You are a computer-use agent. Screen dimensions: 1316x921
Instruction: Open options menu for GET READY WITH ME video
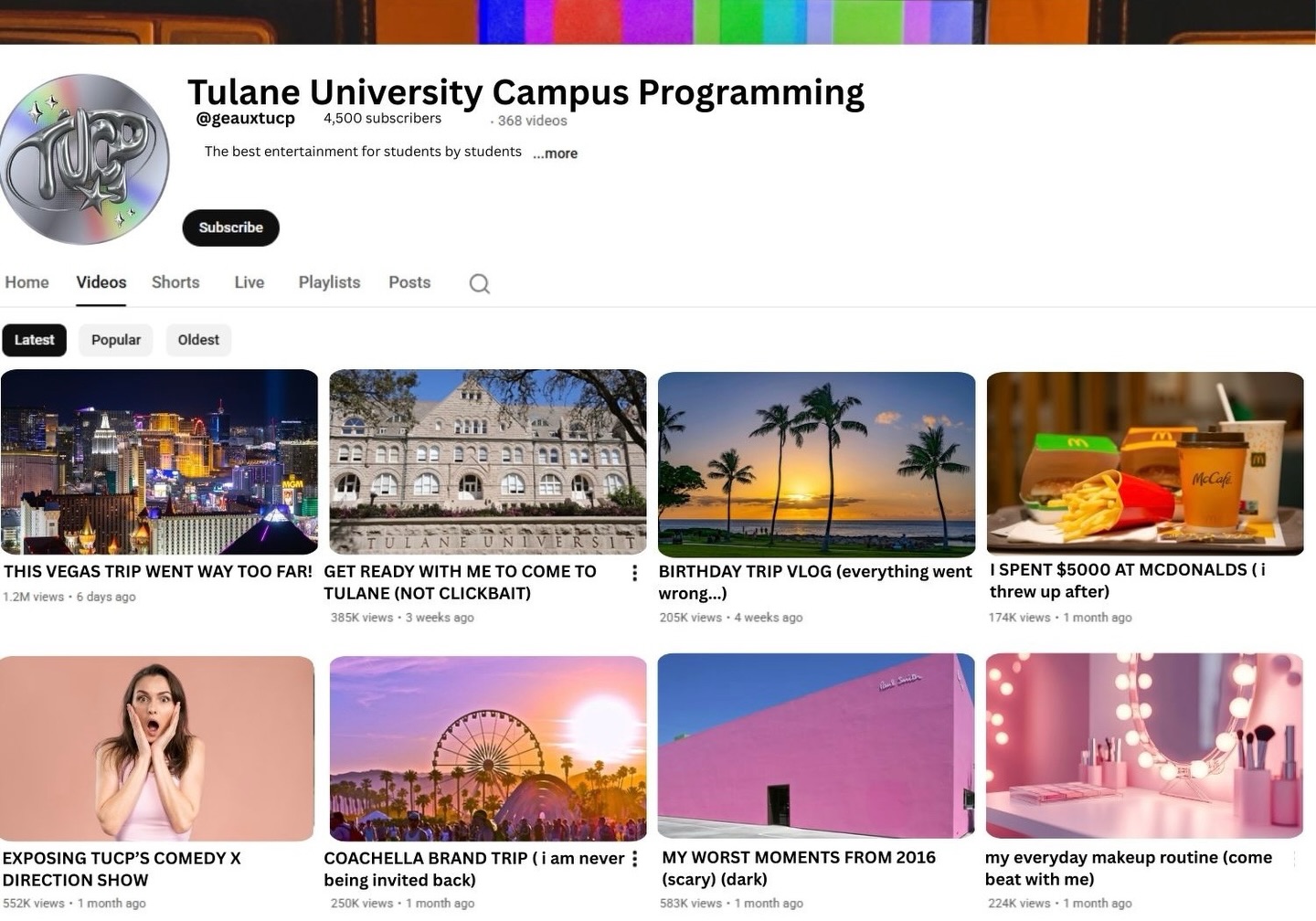(634, 573)
